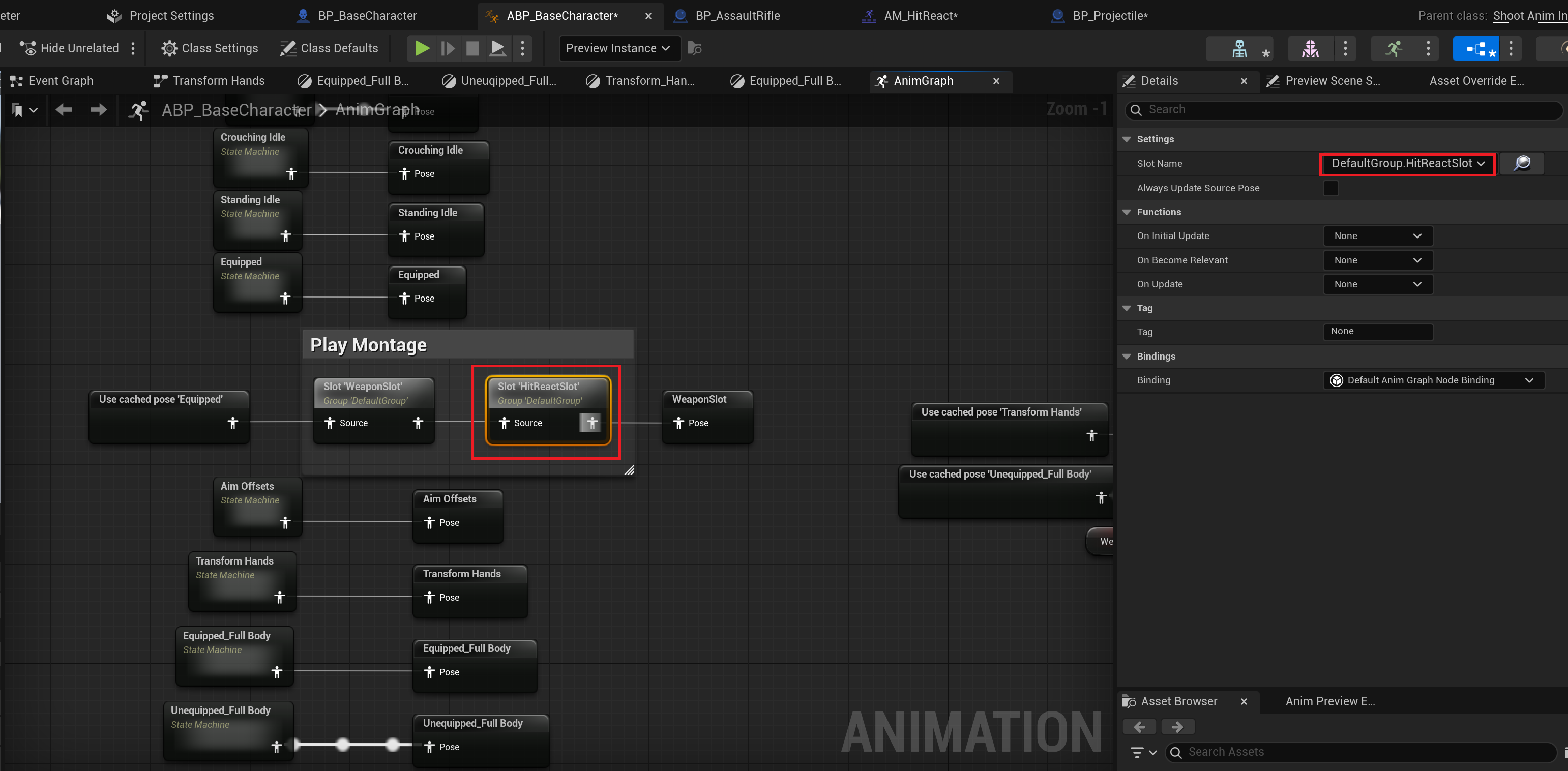This screenshot has height=771, width=1568.
Task: Switch to the Event Graph tab
Action: 61,81
